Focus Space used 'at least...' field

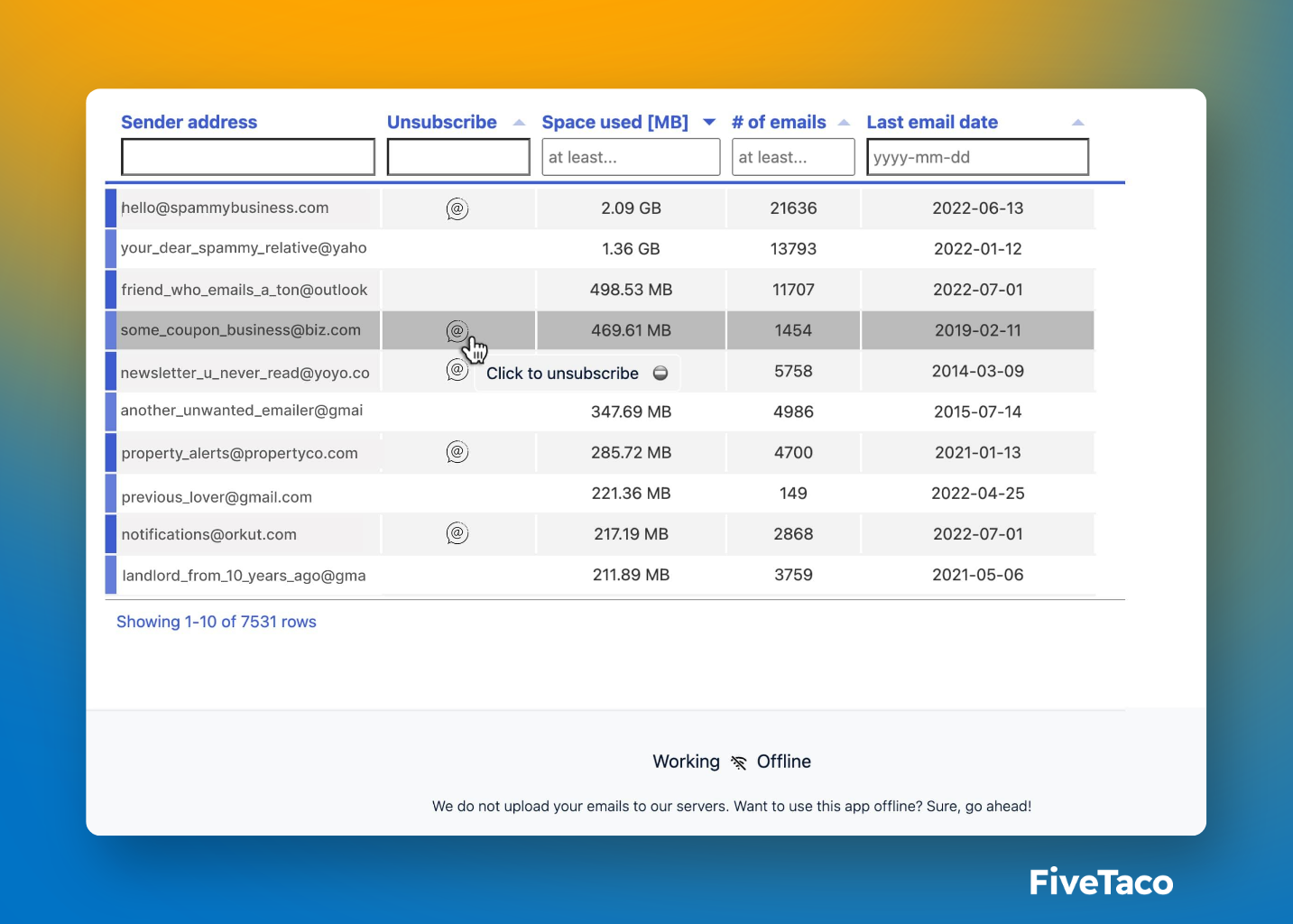(631, 157)
